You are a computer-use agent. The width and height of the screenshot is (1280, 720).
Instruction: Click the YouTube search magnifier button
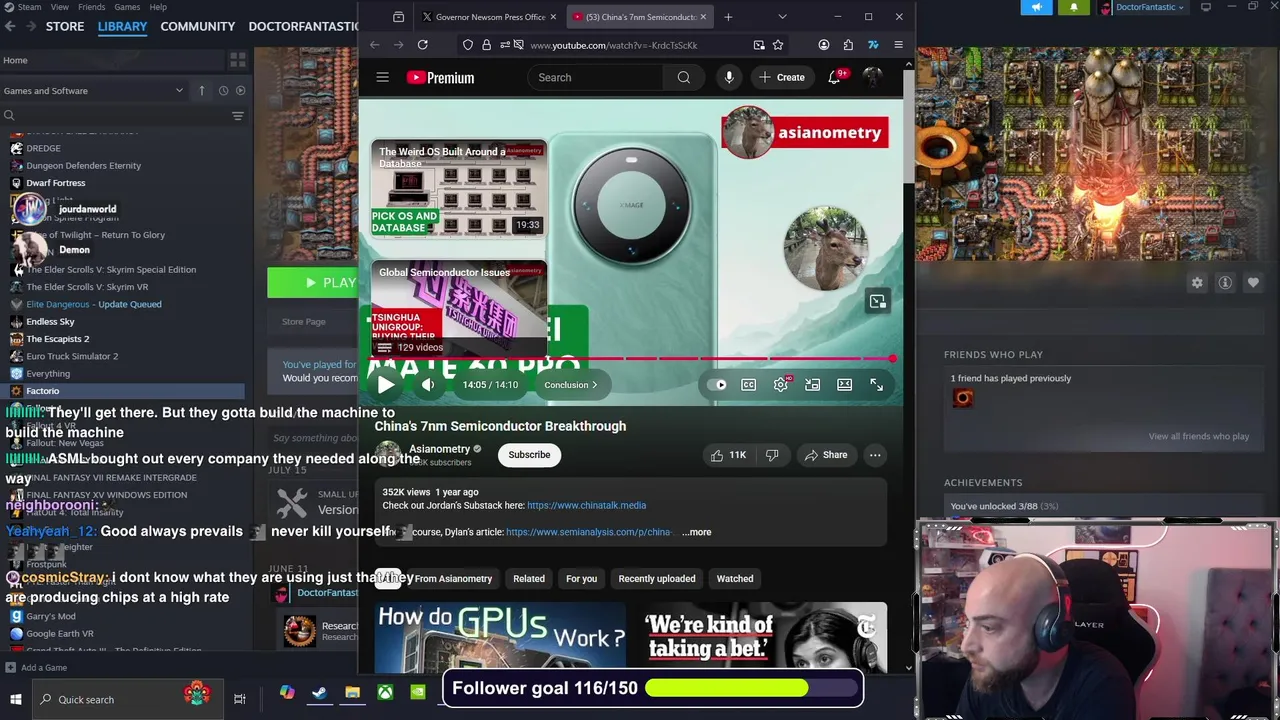pyautogui.click(x=683, y=77)
